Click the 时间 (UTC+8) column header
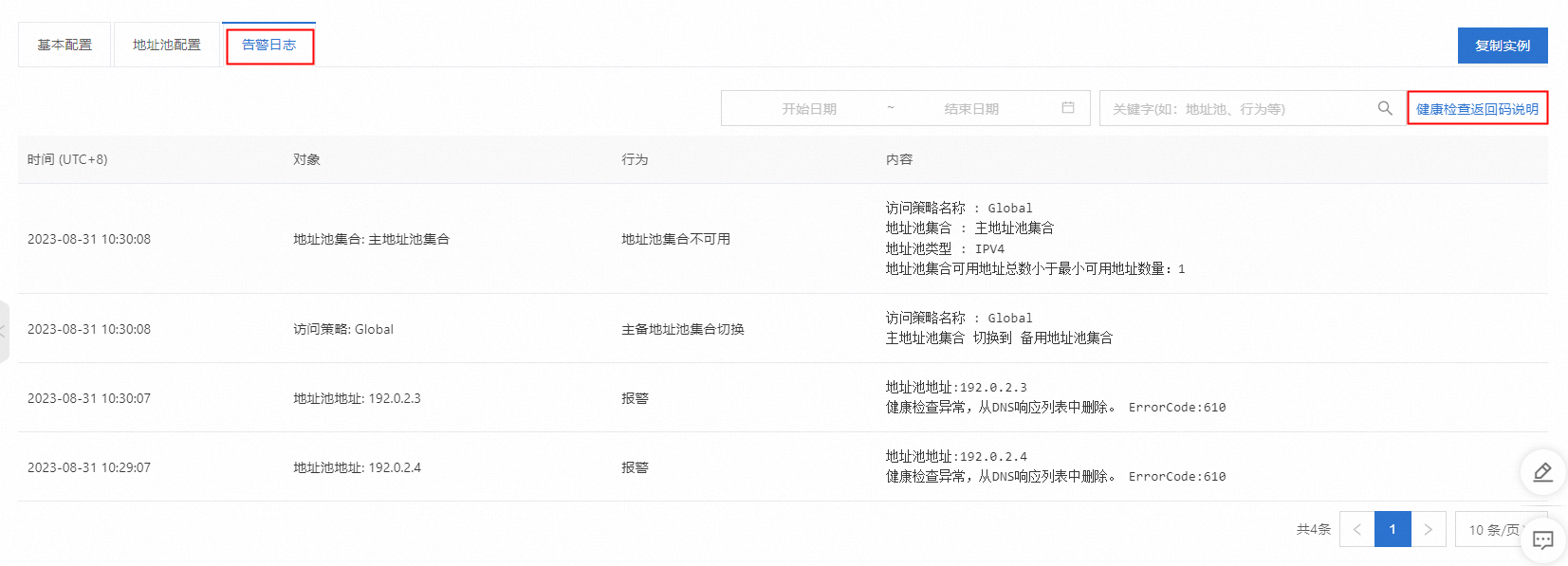This screenshot has height=566, width=1568. click(x=67, y=159)
